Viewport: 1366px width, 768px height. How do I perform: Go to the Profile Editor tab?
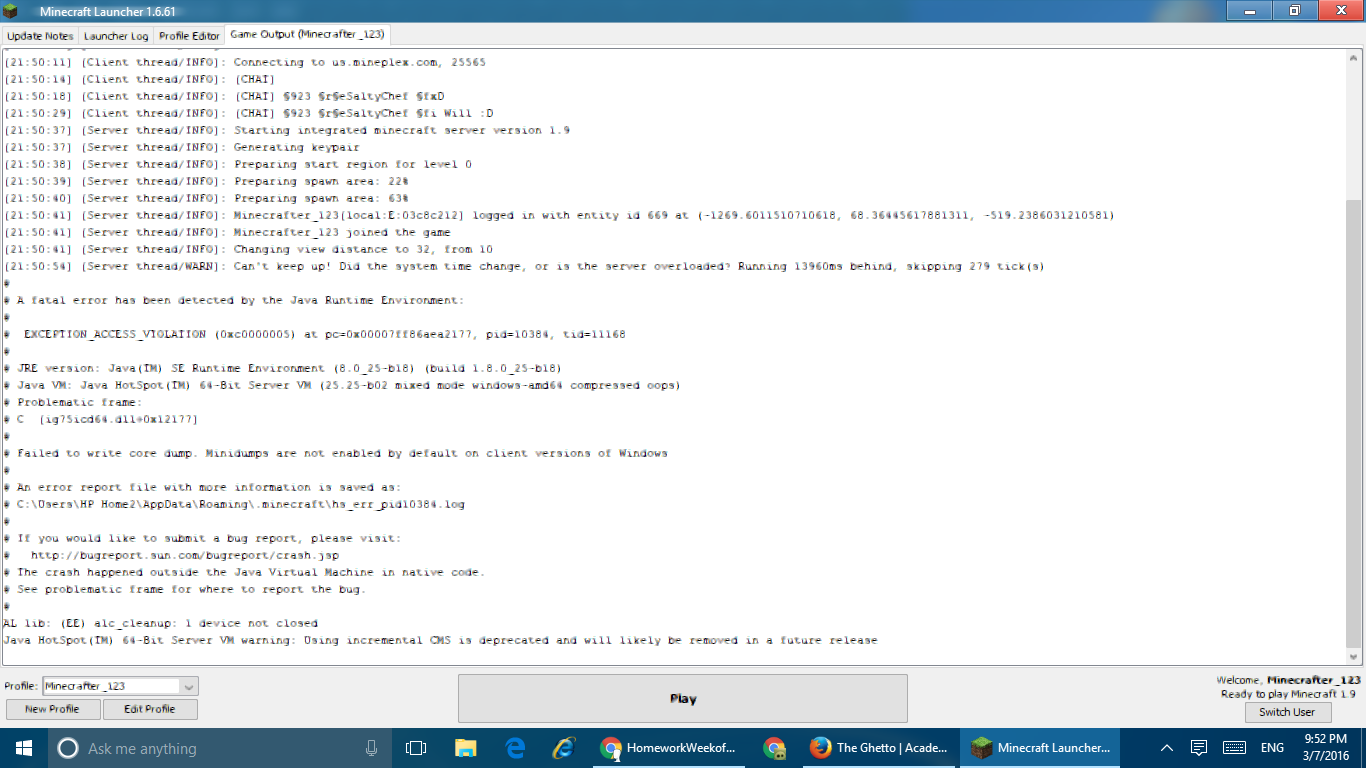pos(189,36)
